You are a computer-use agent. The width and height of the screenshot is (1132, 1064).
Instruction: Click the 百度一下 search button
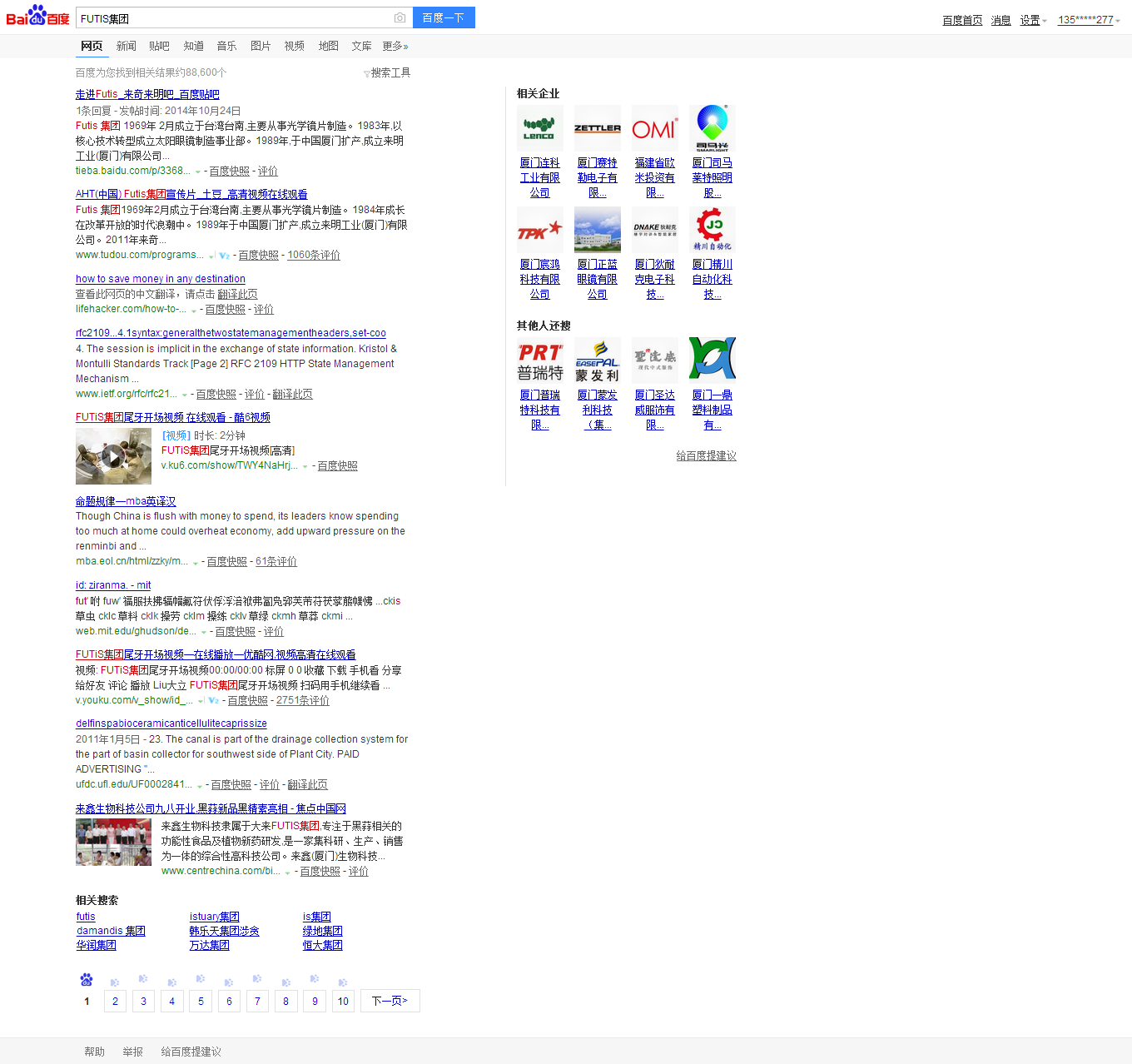pyautogui.click(x=444, y=17)
